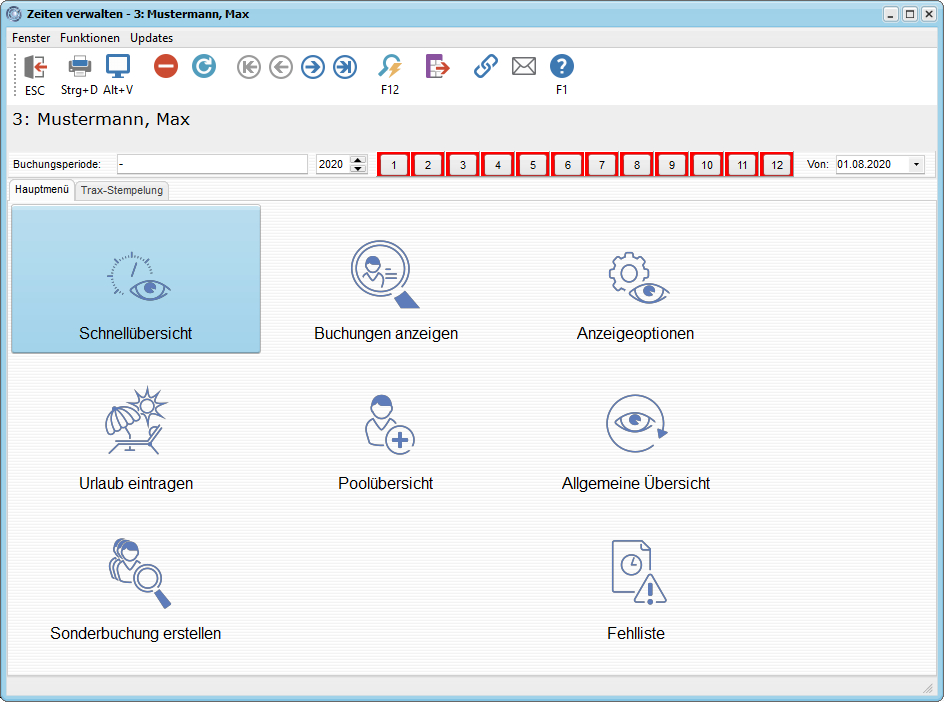Open the Fenster menu
Viewport: 944px width, 702px height.
(x=31, y=38)
